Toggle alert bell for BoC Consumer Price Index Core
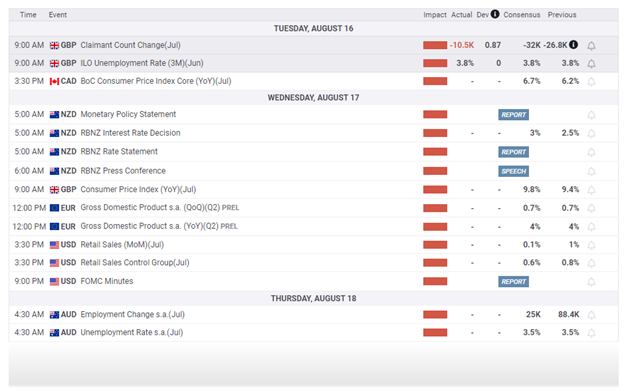This screenshot has width=624, height=391. click(591, 82)
